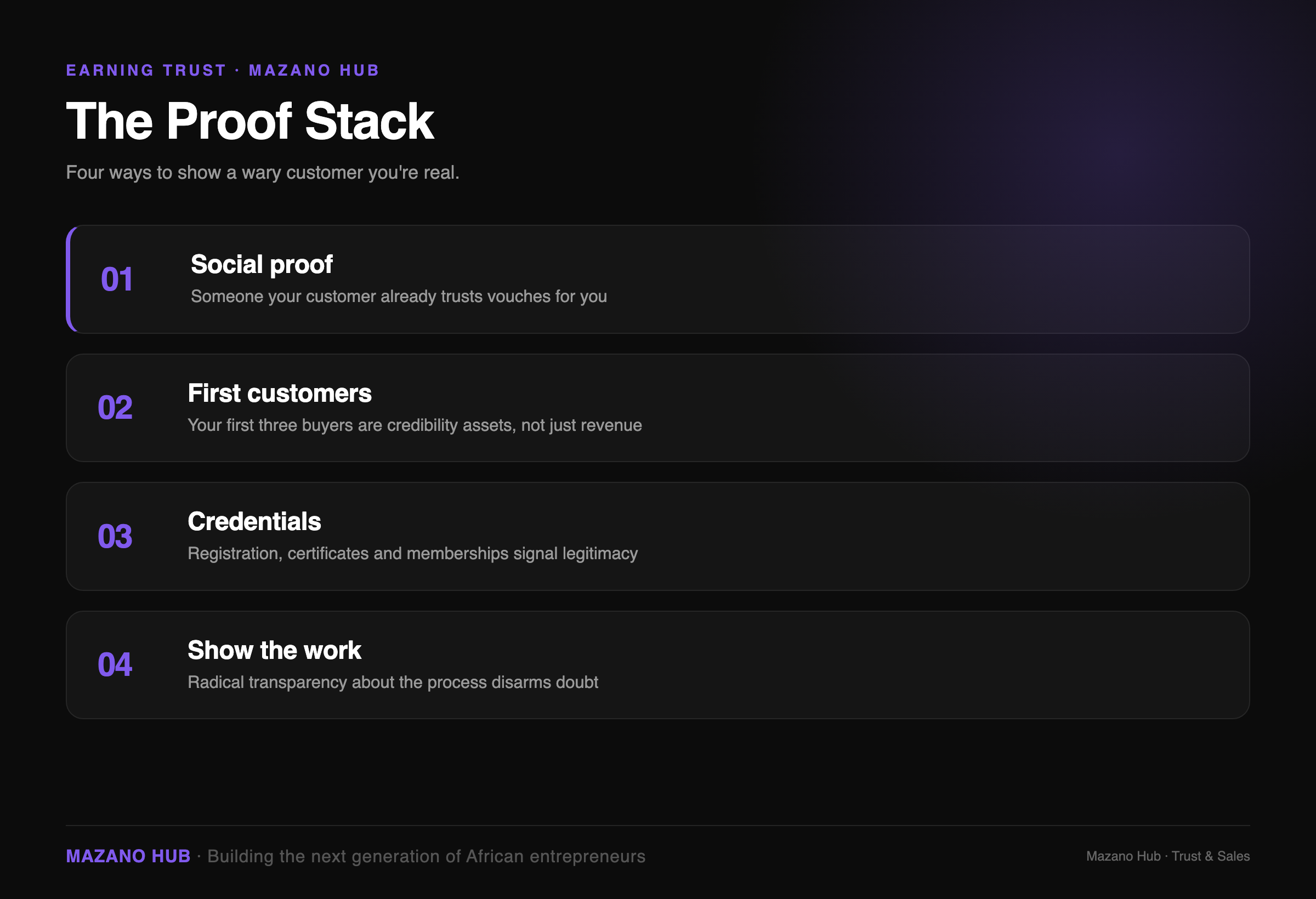Click the 'Credentials' heading

coord(254,521)
